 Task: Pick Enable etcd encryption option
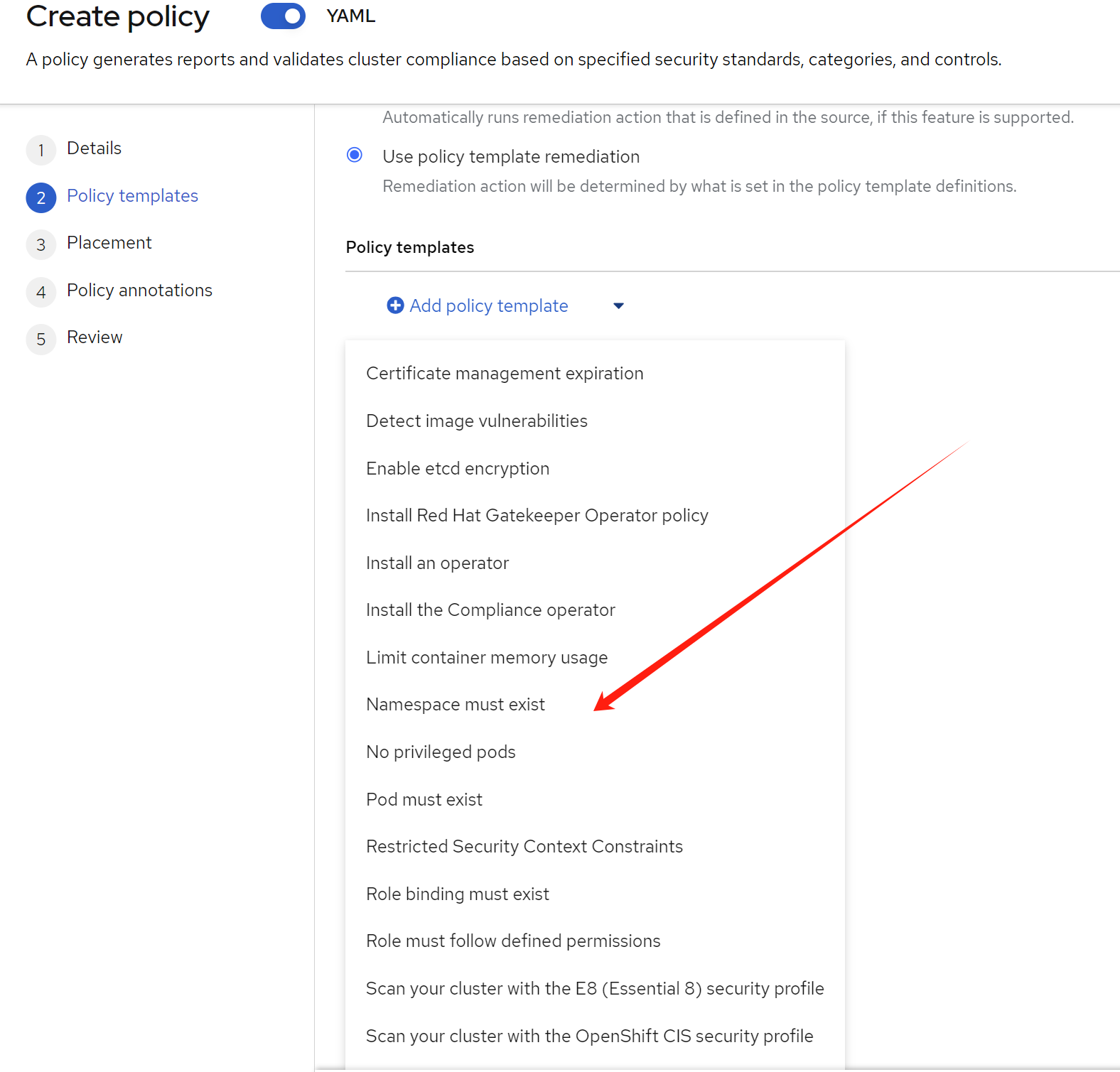(457, 469)
